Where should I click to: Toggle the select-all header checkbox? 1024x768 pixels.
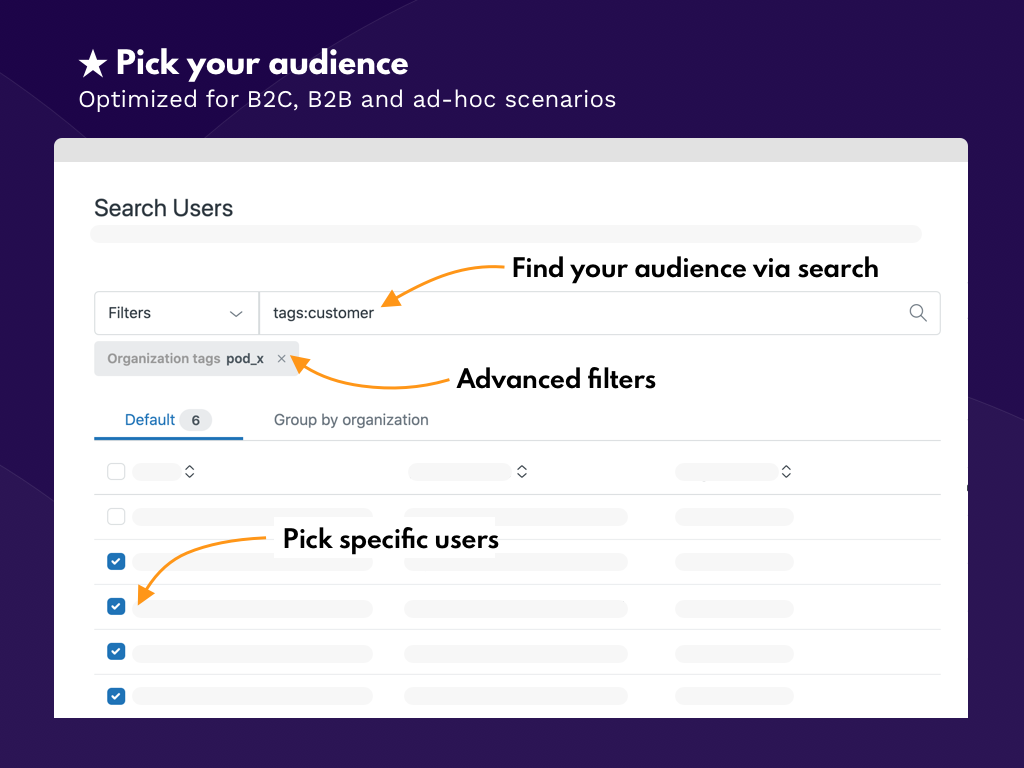(x=116, y=471)
